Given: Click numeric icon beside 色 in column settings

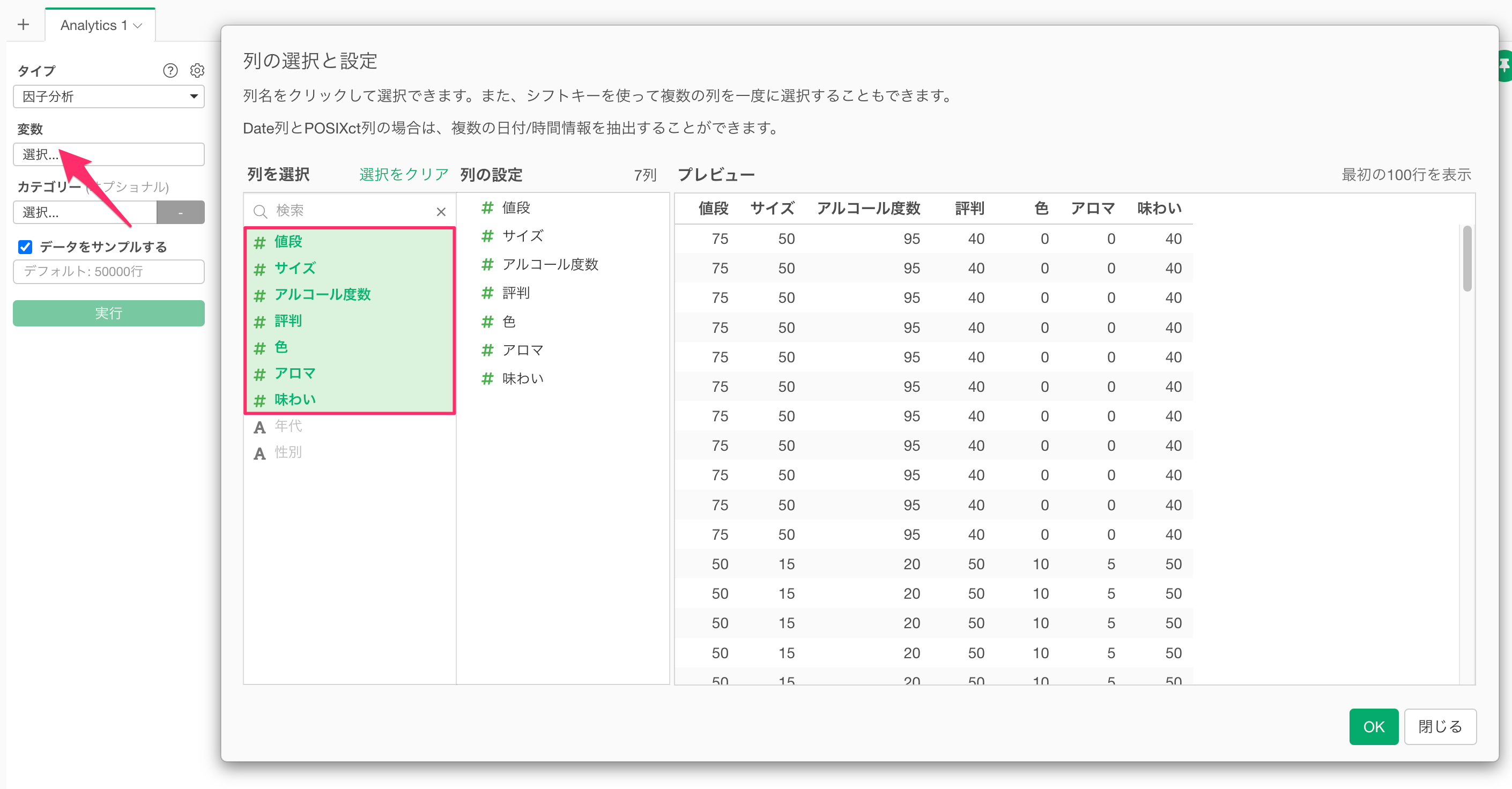Looking at the screenshot, I should (487, 322).
